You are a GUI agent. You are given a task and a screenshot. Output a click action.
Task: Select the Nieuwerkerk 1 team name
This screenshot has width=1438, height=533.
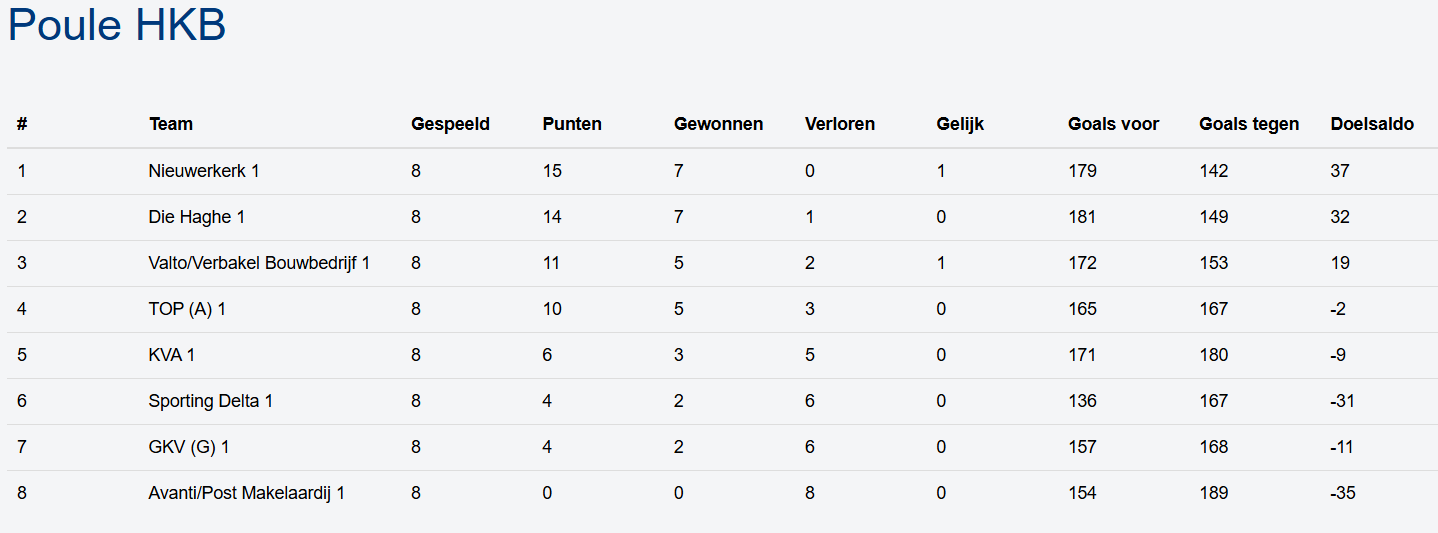tap(203, 171)
